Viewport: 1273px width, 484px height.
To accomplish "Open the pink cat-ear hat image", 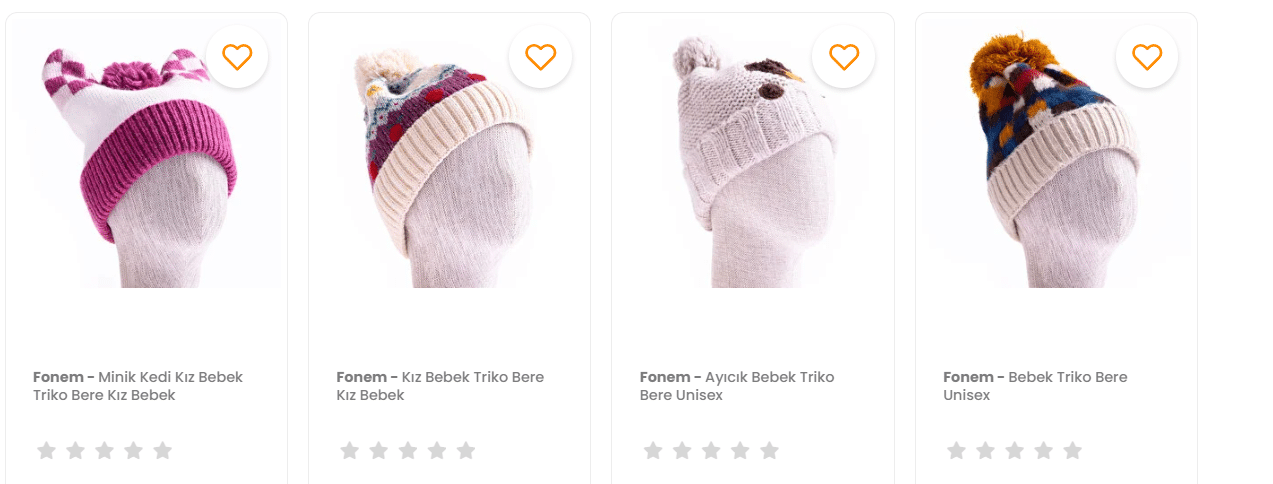I will (146, 154).
